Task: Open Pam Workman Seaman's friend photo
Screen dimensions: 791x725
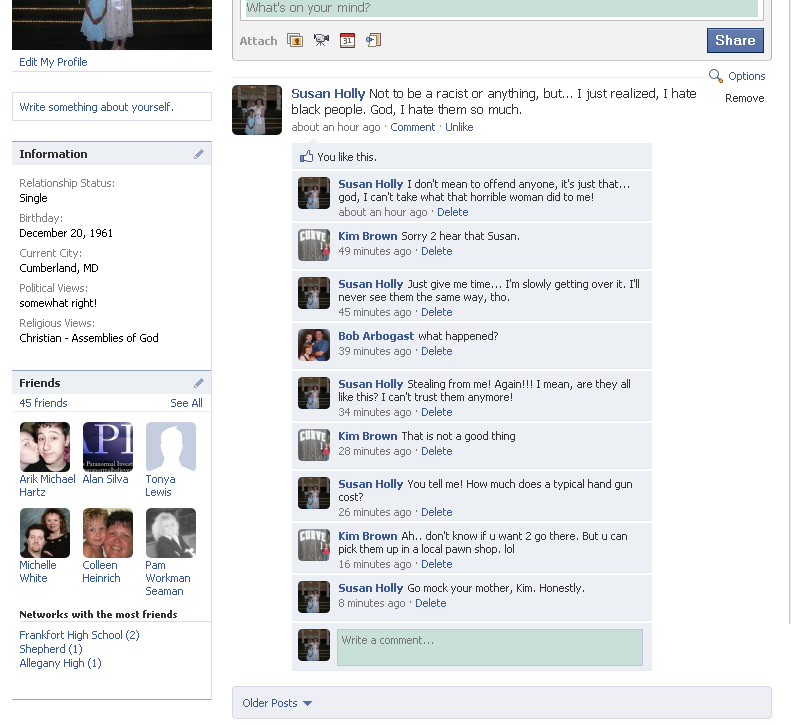Action: click(x=171, y=533)
